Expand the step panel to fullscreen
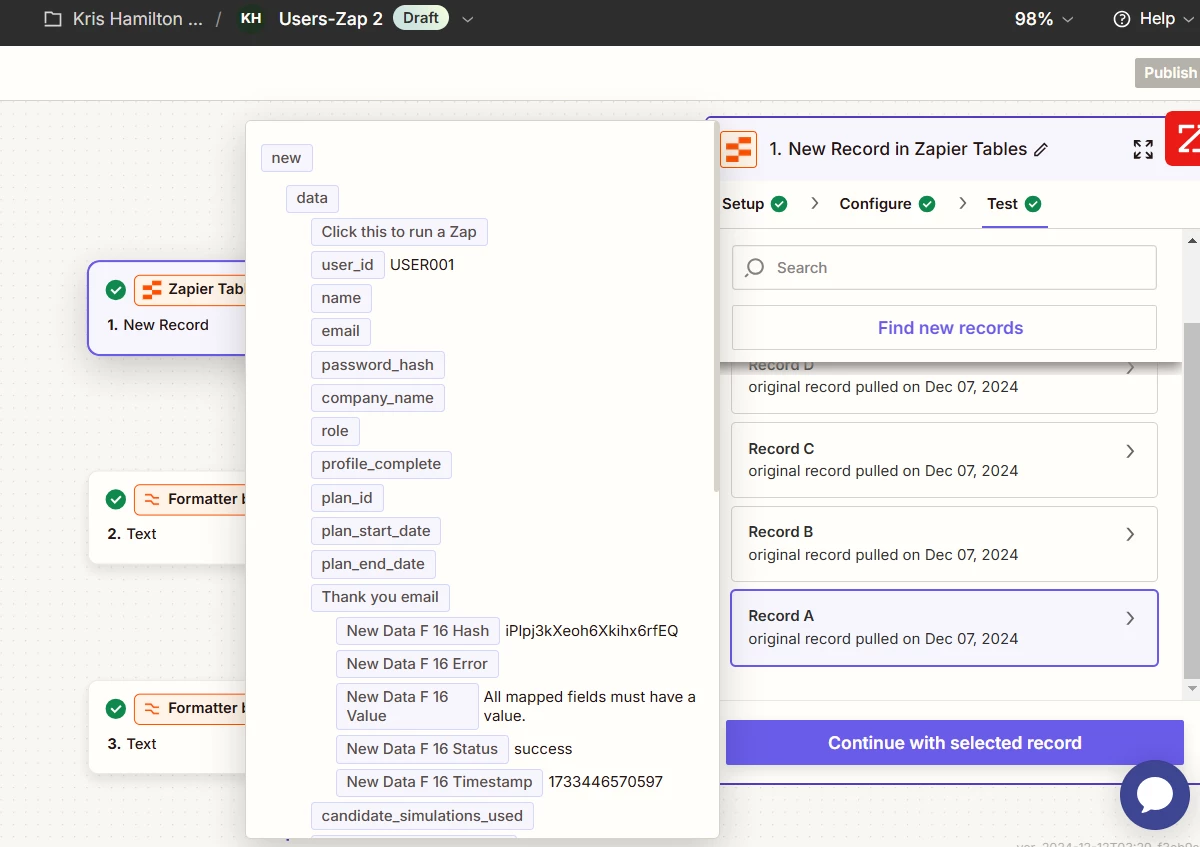The image size is (1200, 847). (x=1143, y=149)
